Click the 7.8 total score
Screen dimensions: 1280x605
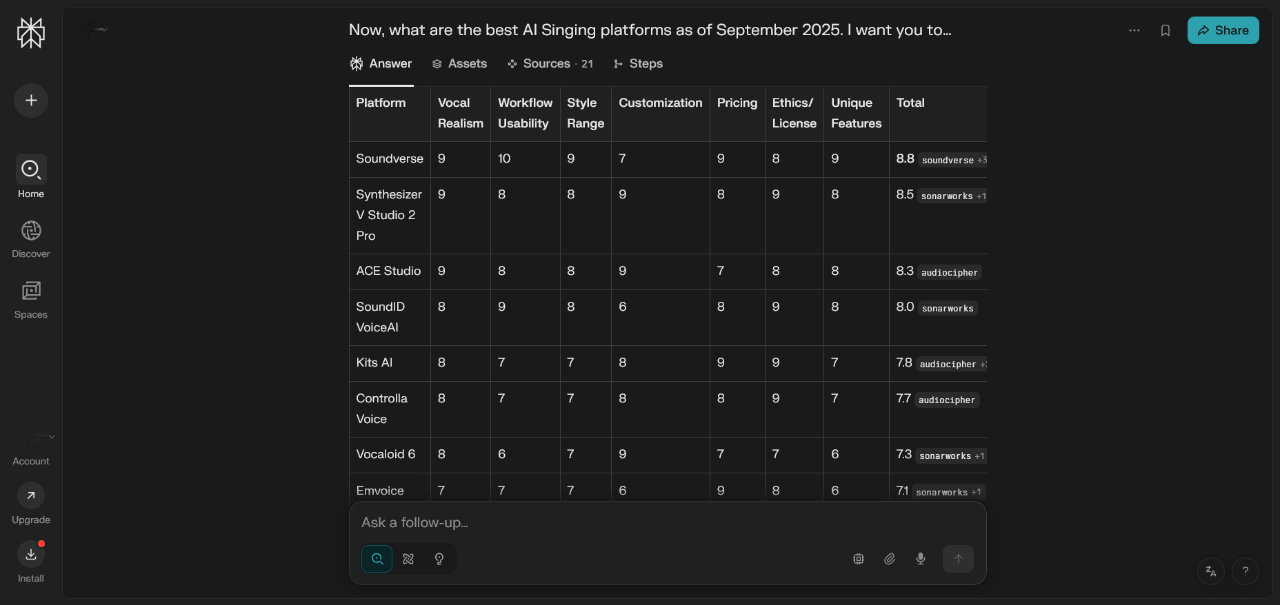(905, 363)
